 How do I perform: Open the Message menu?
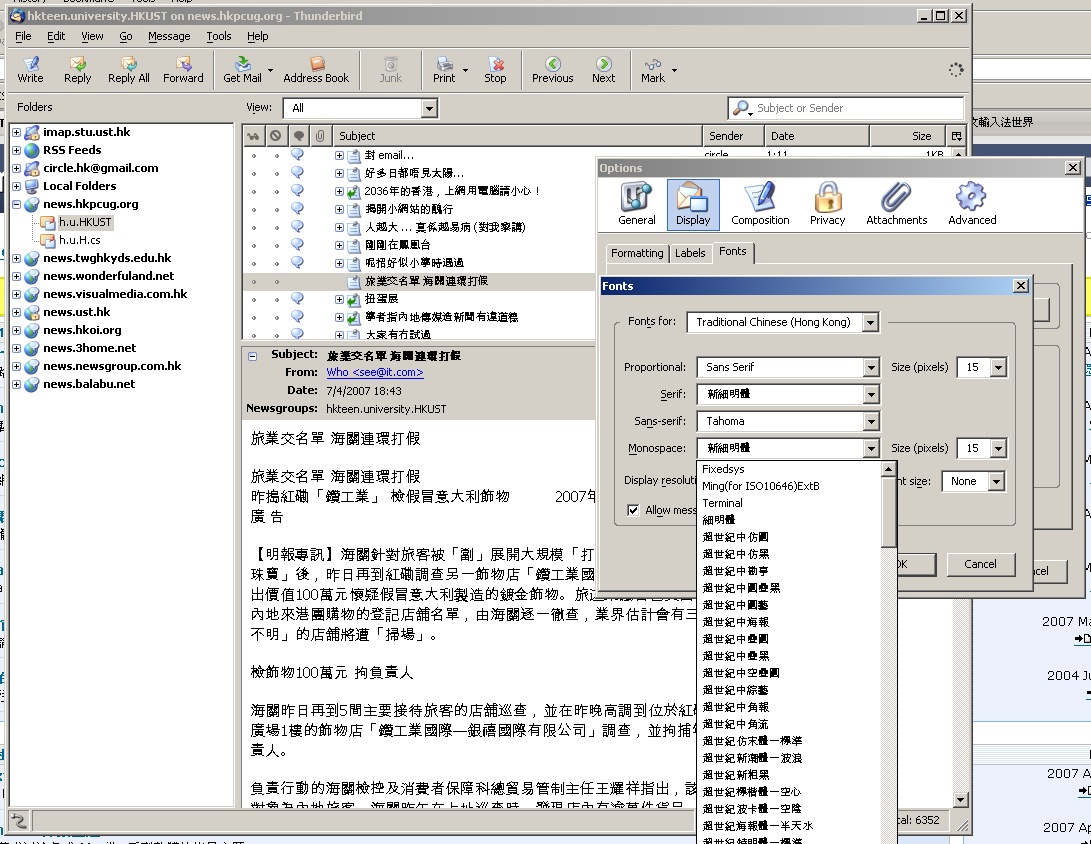click(x=169, y=36)
